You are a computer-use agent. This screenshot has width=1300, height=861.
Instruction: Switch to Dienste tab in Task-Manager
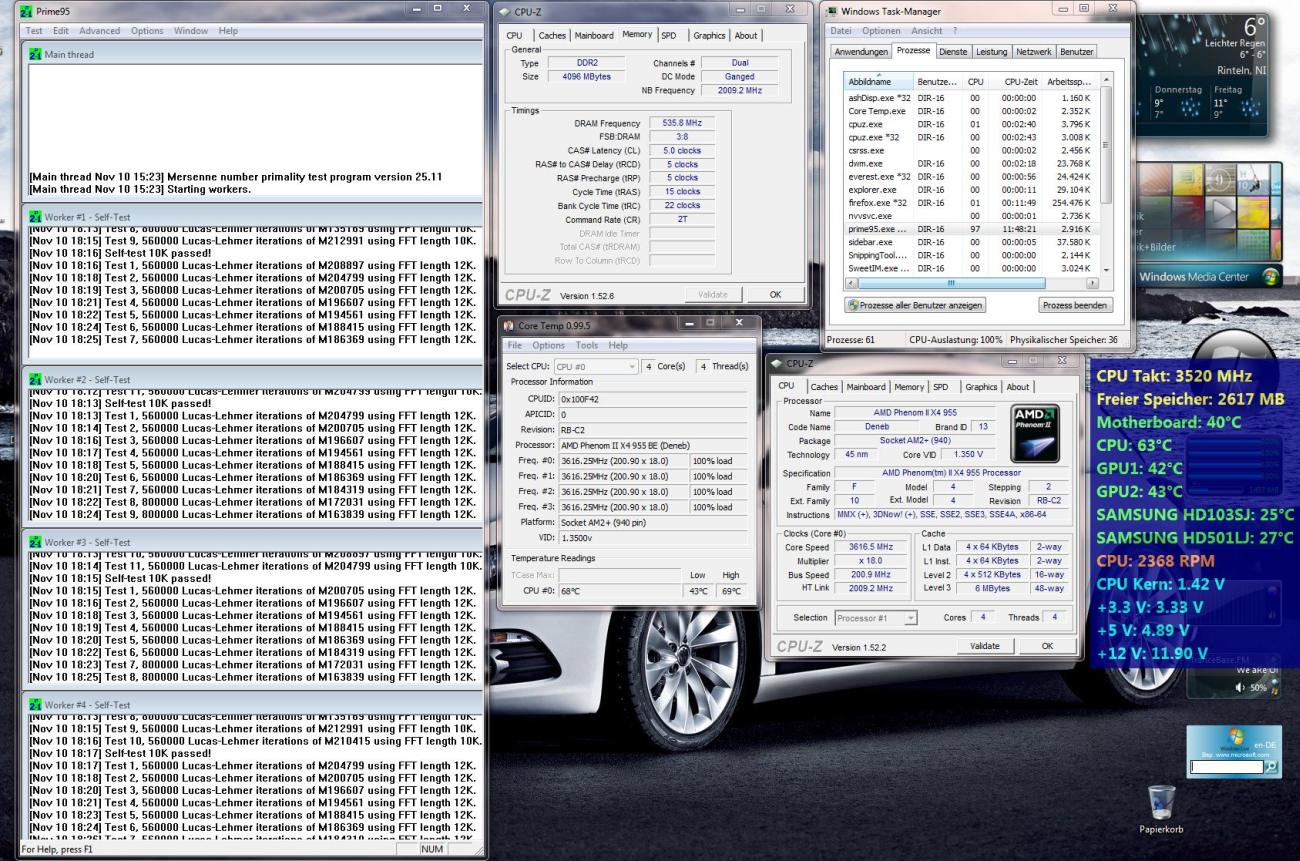tap(954, 50)
